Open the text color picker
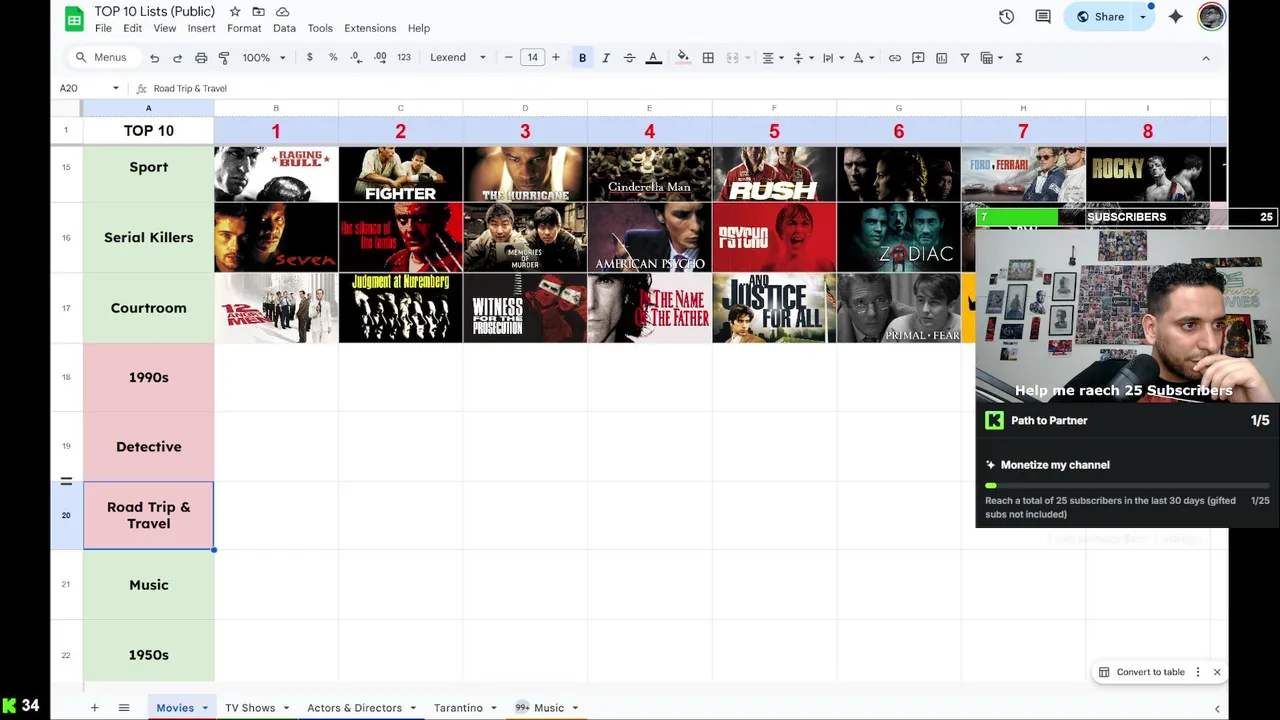The image size is (1280, 720). (x=653, y=58)
